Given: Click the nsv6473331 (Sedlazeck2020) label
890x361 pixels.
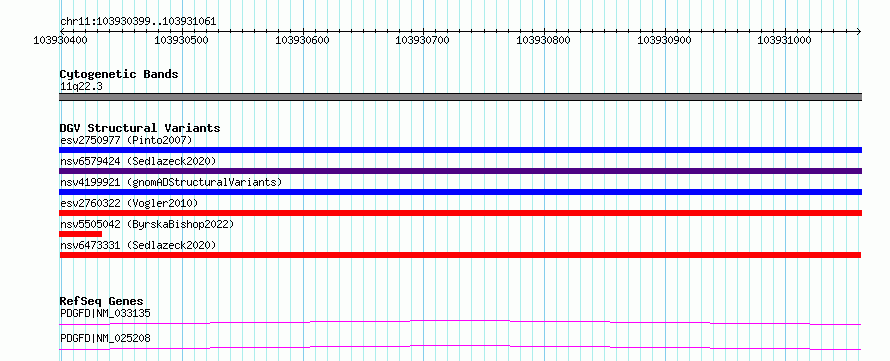Looking at the screenshot, I should [138, 245].
